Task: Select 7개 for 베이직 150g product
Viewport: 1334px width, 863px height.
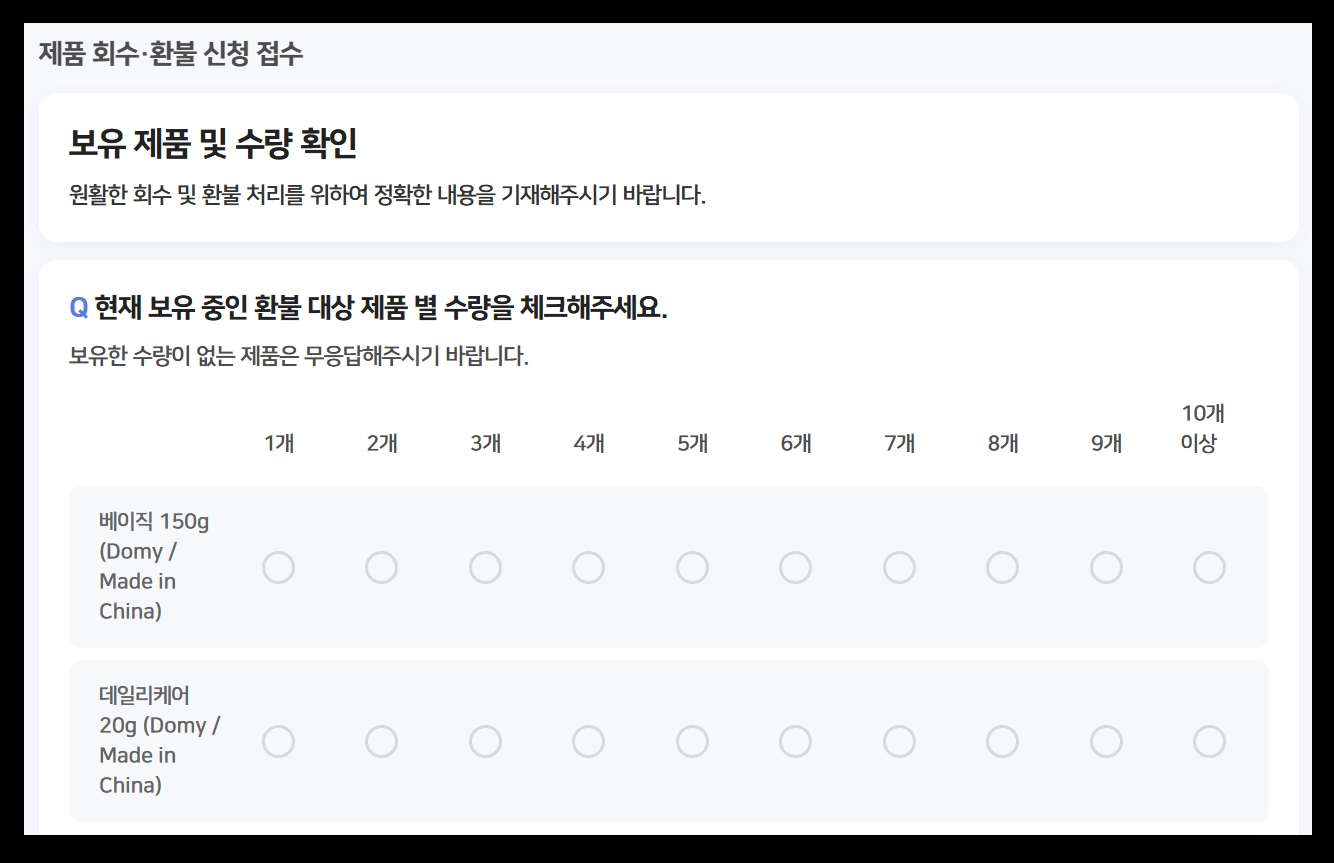Action: [x=899, y=567]
